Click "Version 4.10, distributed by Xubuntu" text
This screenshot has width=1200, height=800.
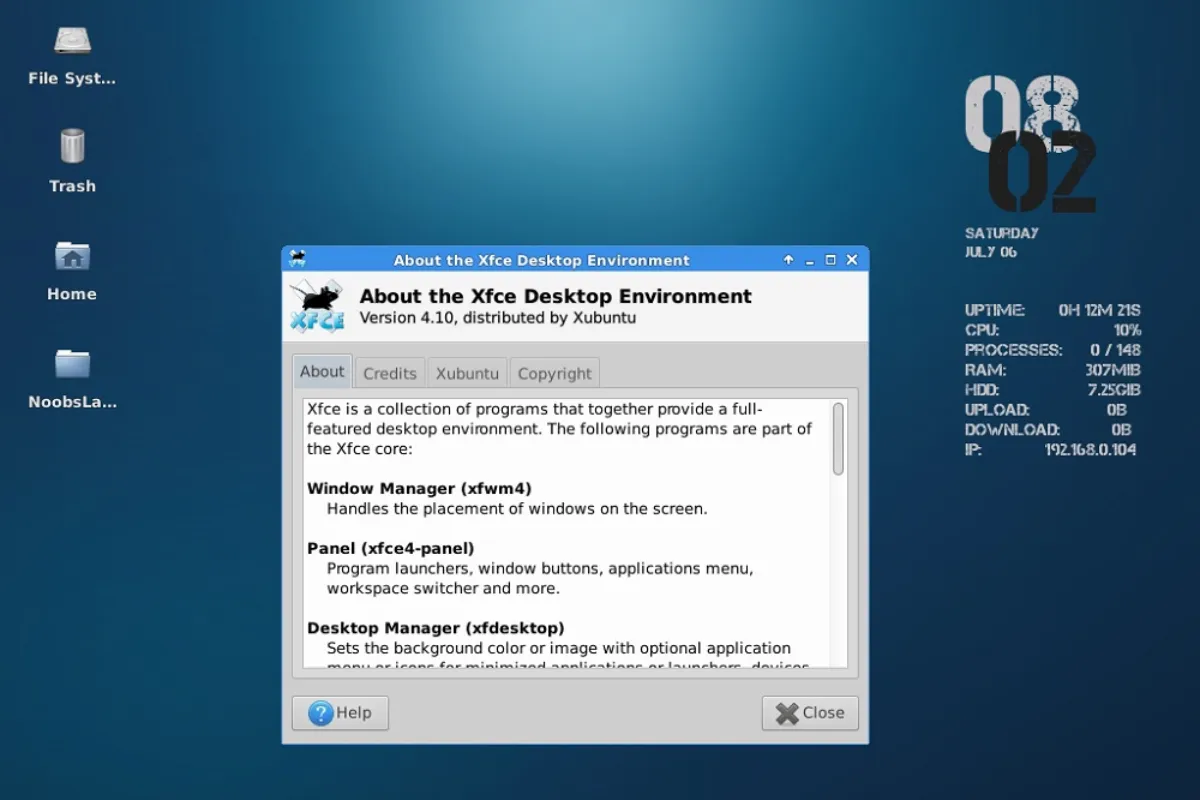(x=498, y=318)
